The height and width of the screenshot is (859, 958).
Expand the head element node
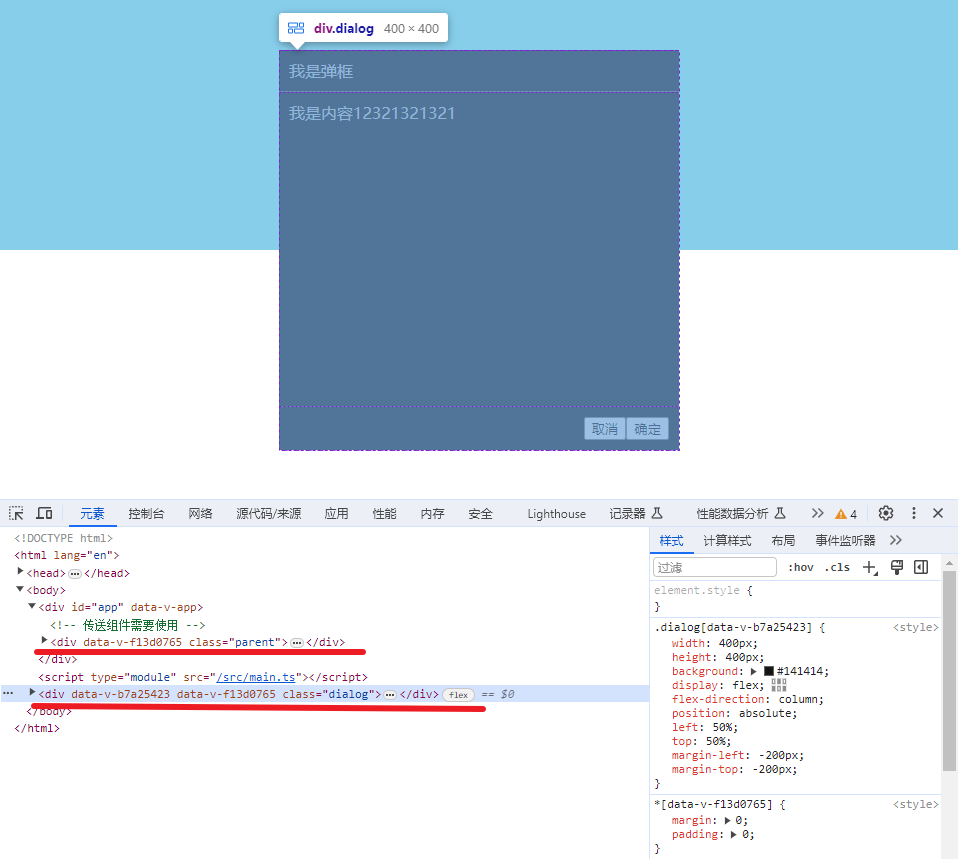20,572
